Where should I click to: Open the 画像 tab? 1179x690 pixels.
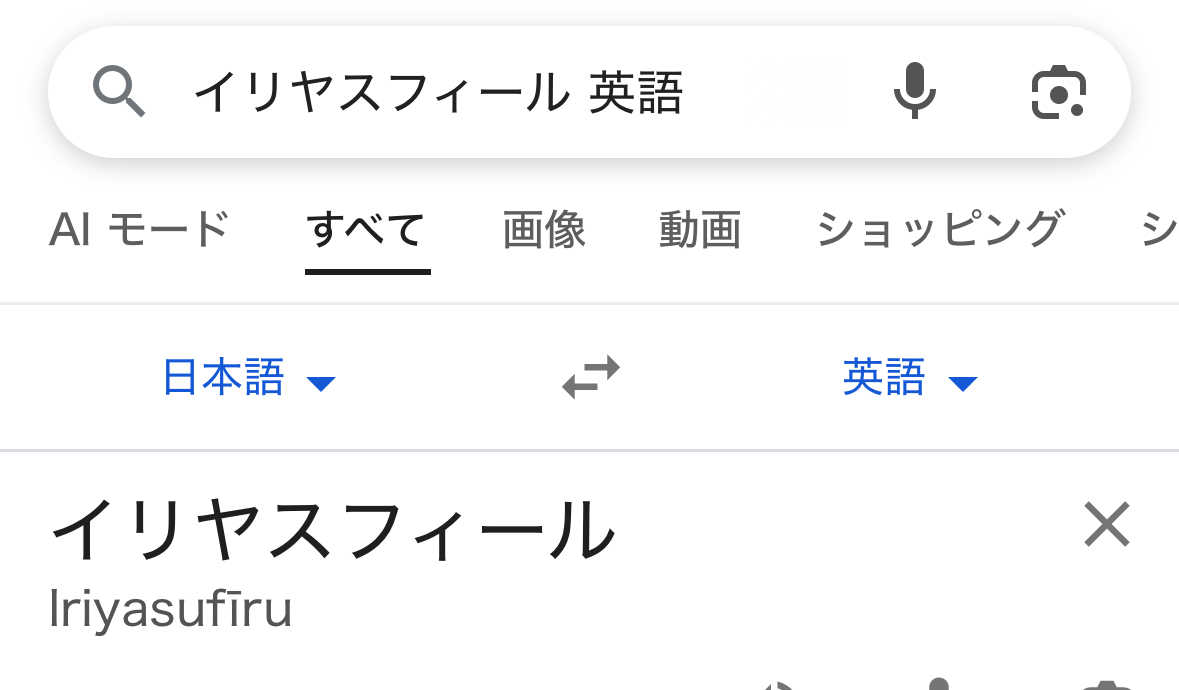(544, 230)
